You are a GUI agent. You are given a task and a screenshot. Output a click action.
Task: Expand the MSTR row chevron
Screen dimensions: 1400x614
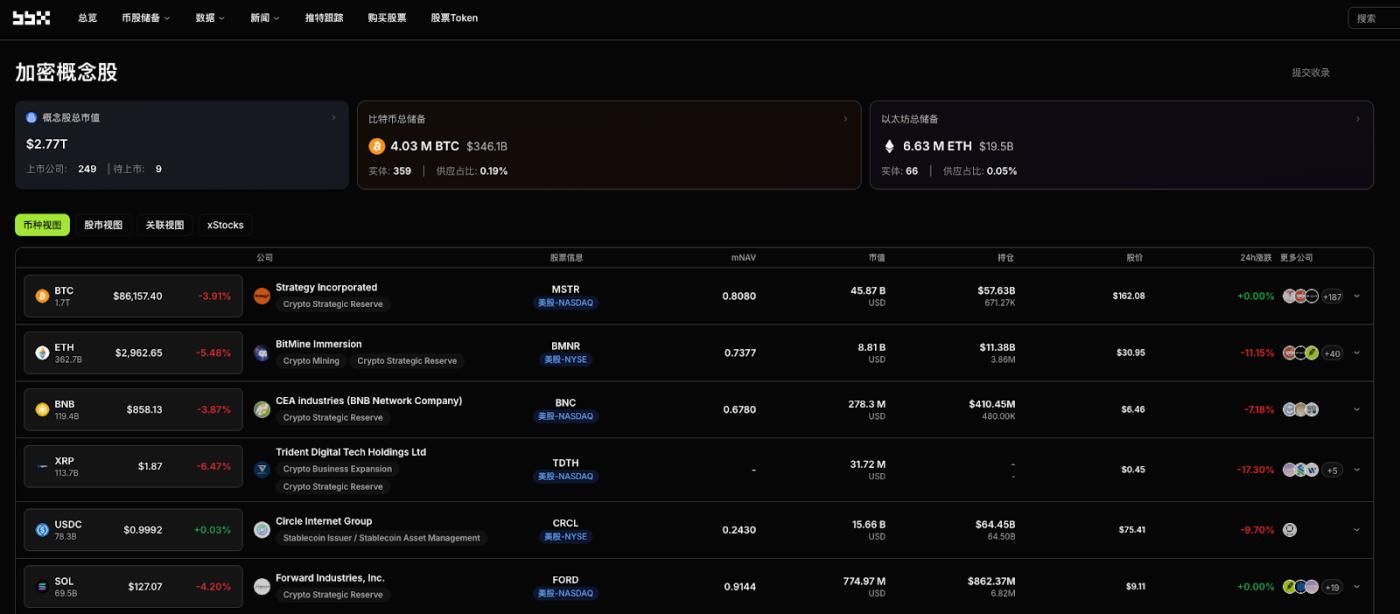point(1357,296)
